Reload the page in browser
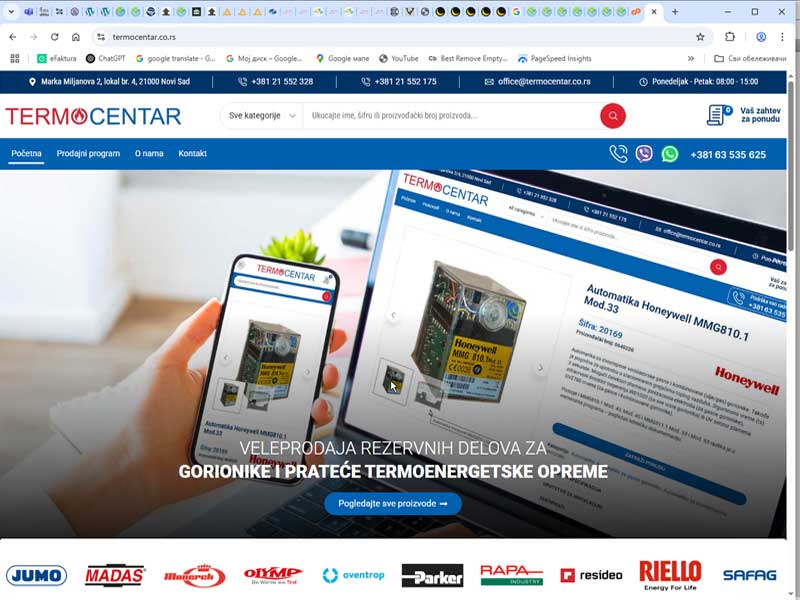Screen dimensions: 800x600 point(54,37)
